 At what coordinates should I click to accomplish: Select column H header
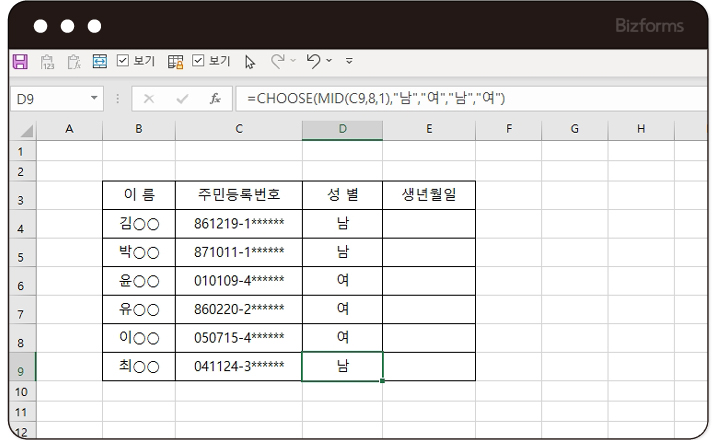click(x=641, y=129)
